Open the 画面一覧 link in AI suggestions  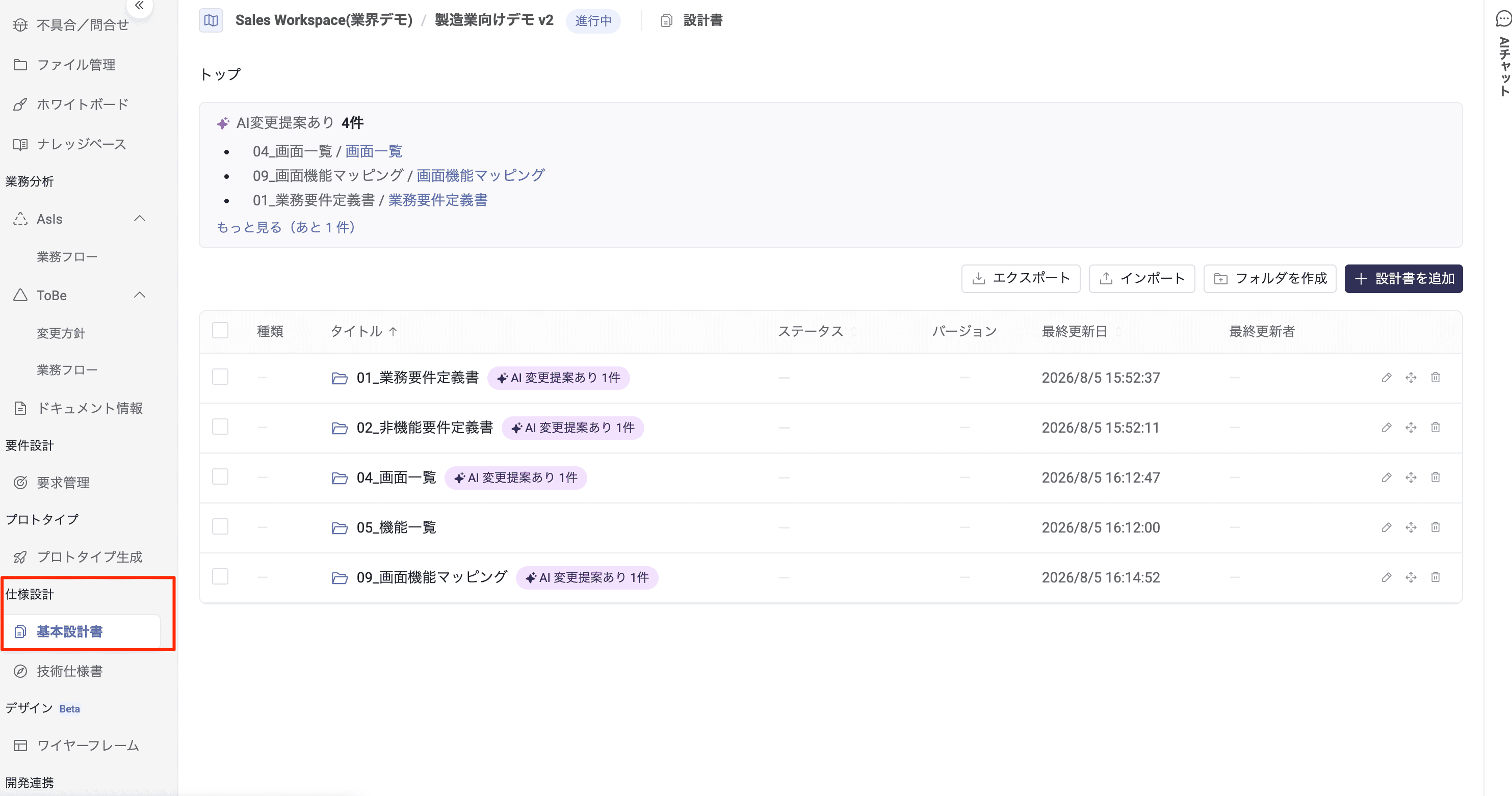tap(373, 151)
